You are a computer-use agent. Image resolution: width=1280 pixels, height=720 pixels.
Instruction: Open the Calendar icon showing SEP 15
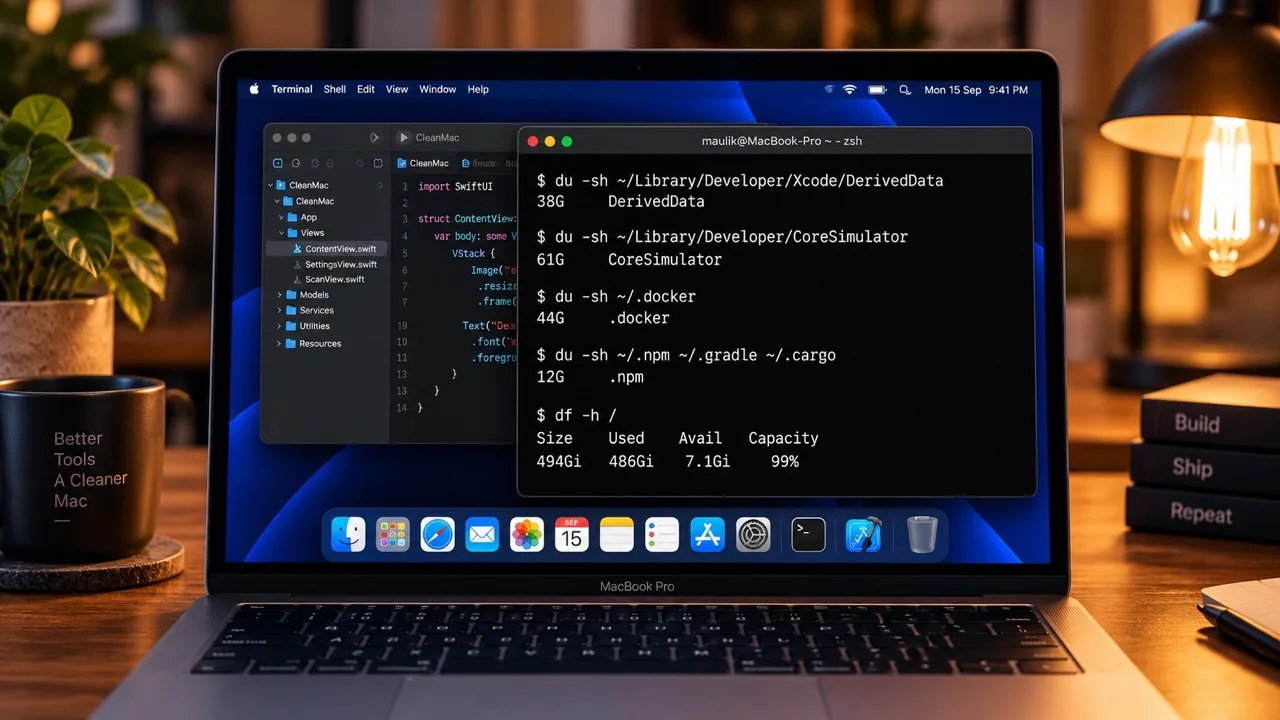tap(571, 535)
